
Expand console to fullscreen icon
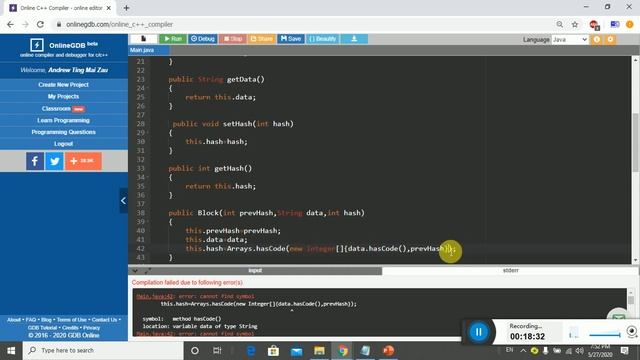pos(147,271)
